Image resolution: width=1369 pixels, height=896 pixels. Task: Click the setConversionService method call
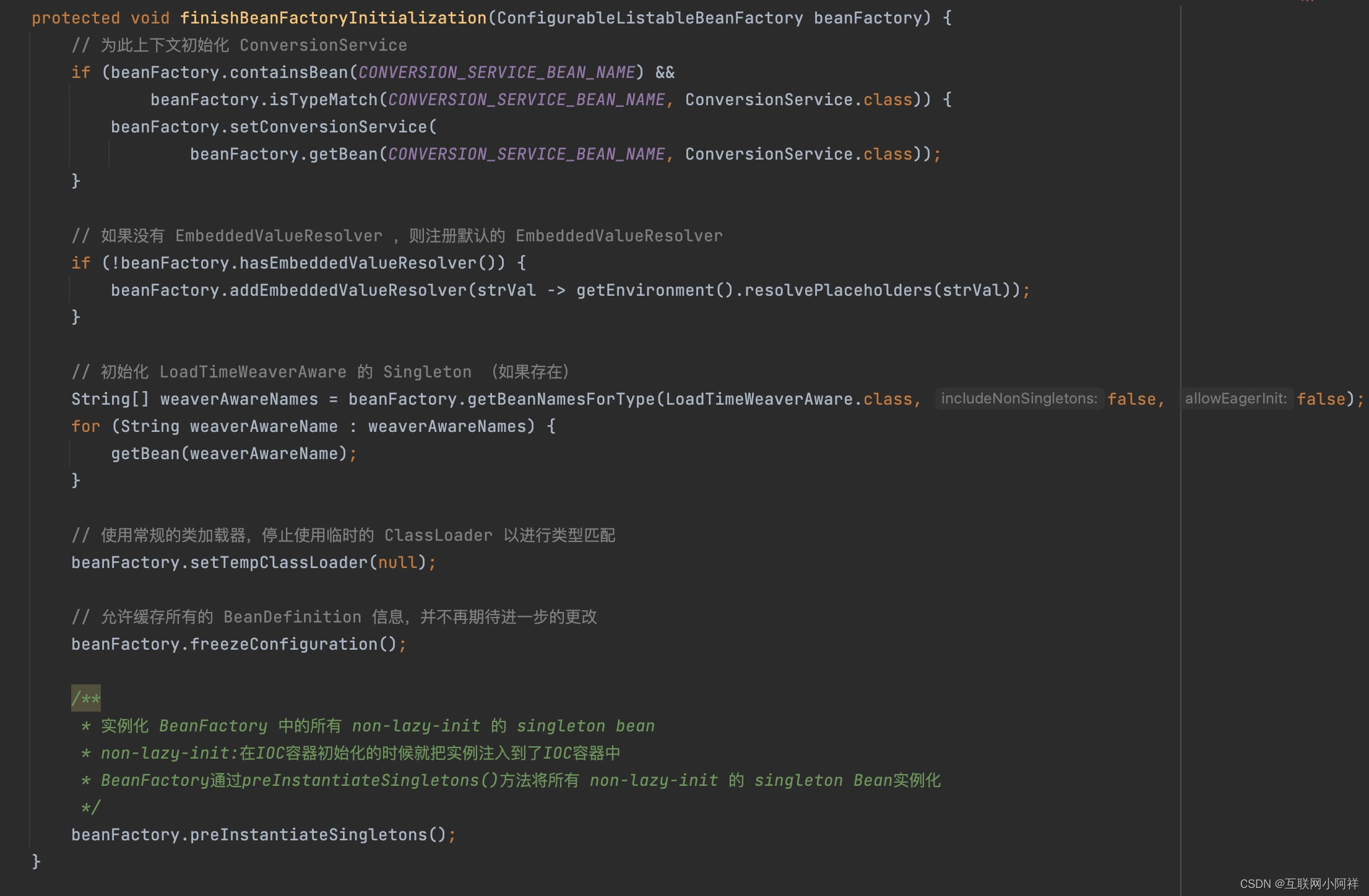pos(328,127)
